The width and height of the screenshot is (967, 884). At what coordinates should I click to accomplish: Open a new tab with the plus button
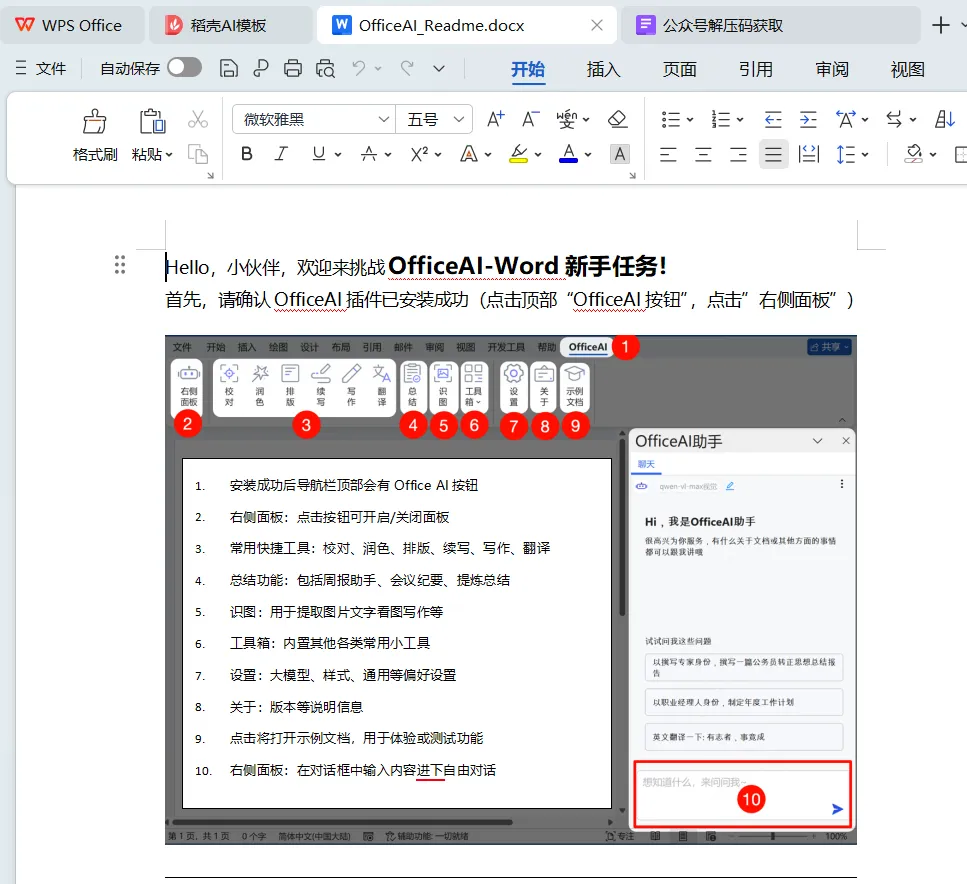coord(940,25)
